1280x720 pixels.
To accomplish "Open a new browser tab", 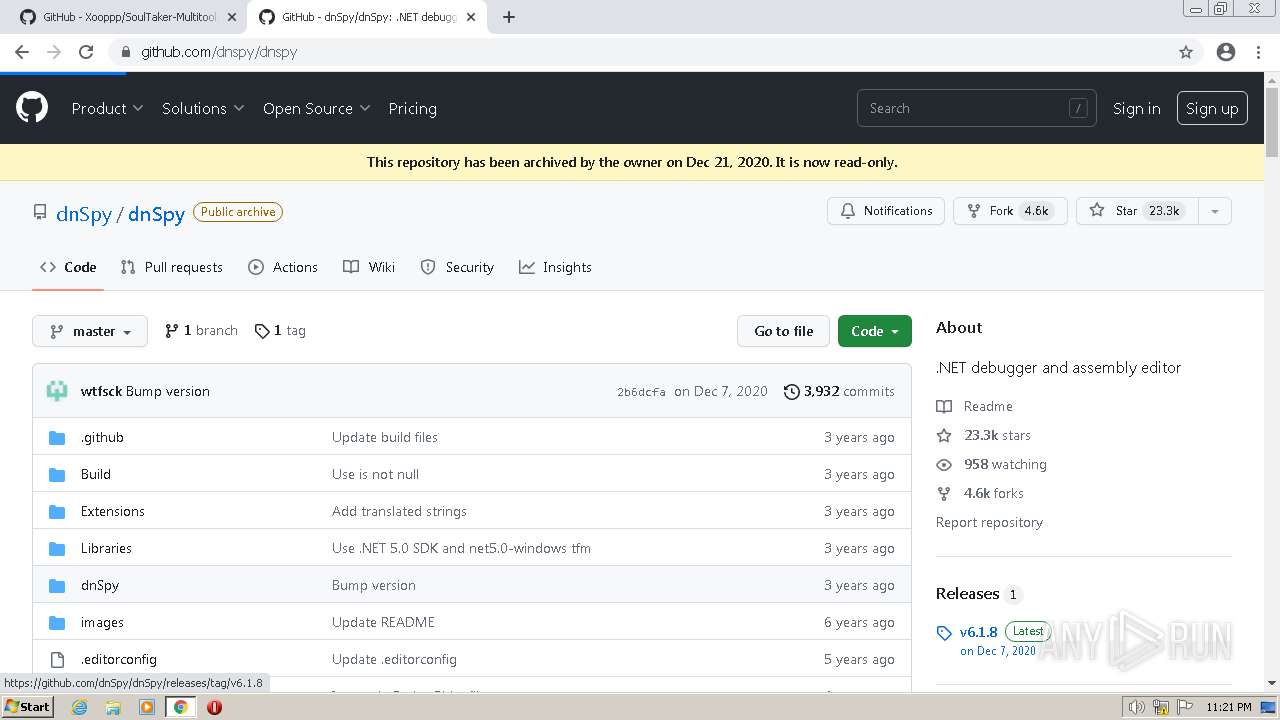I will click(x=508, y=17).
